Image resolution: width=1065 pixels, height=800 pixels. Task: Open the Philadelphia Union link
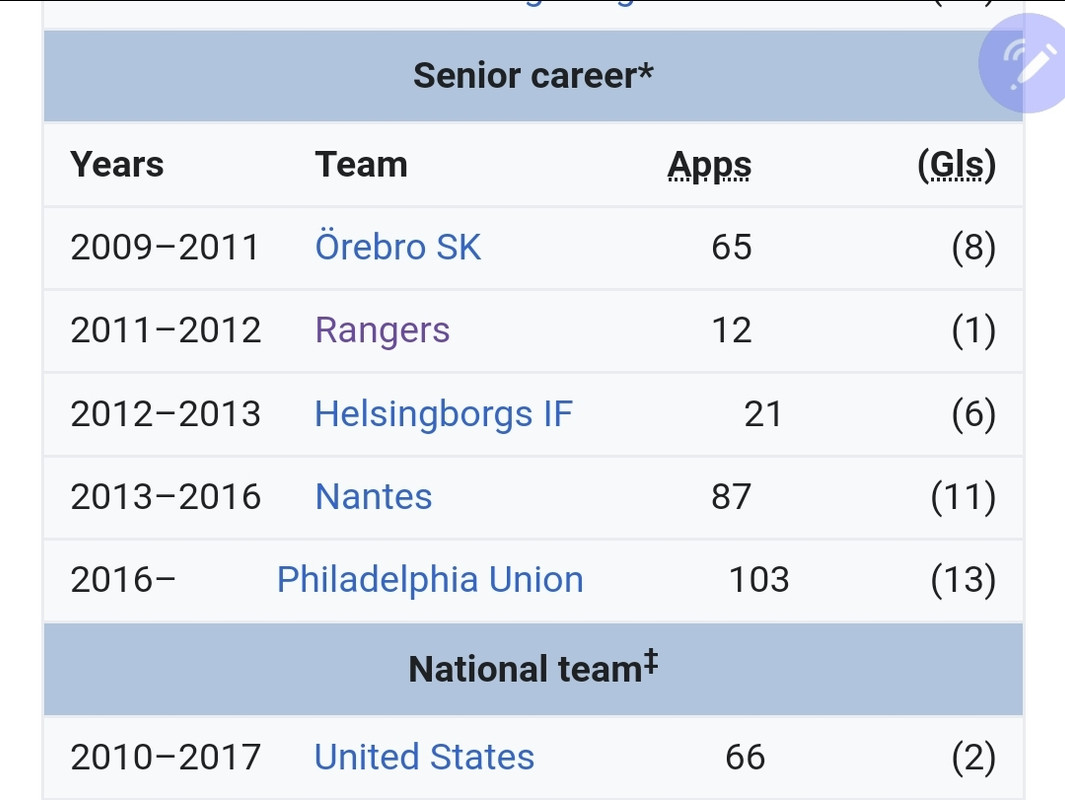430,580
